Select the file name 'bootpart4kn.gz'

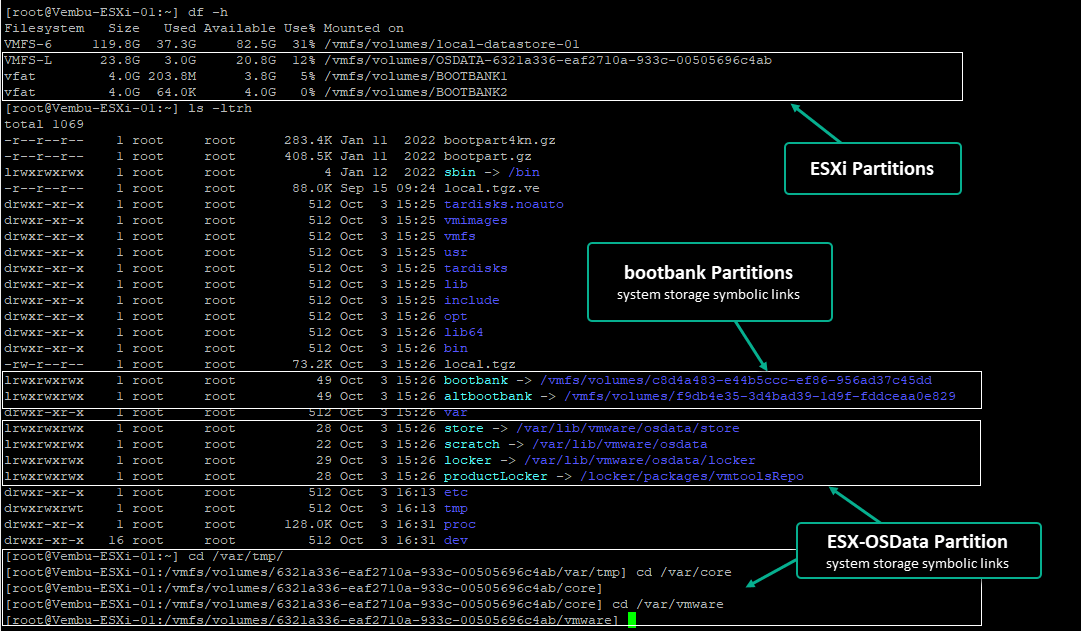[500, 140]
